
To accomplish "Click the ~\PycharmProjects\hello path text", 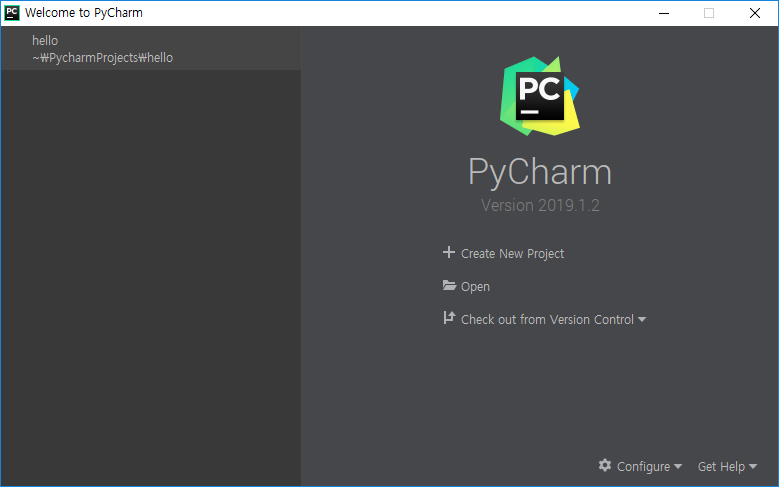I will 103,58.
